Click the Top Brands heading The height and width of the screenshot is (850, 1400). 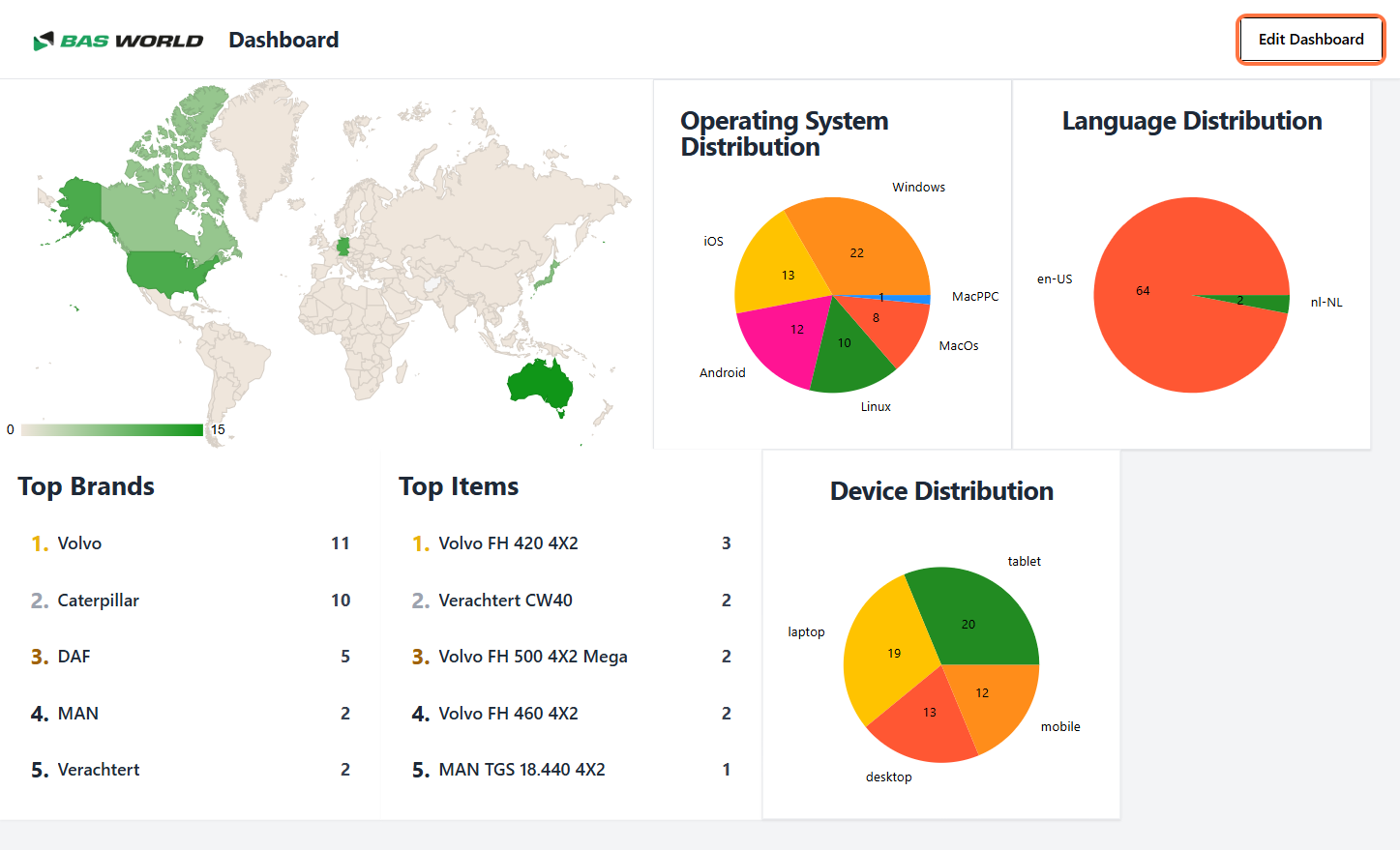tap(86, 486)
